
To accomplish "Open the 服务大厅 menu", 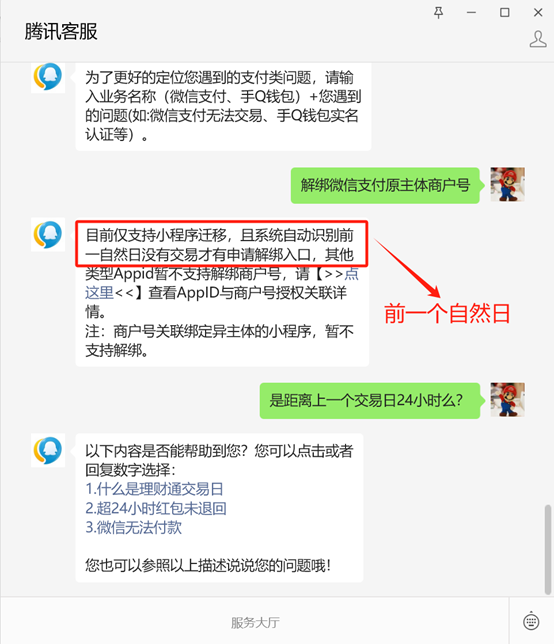I will pos(255,622).
